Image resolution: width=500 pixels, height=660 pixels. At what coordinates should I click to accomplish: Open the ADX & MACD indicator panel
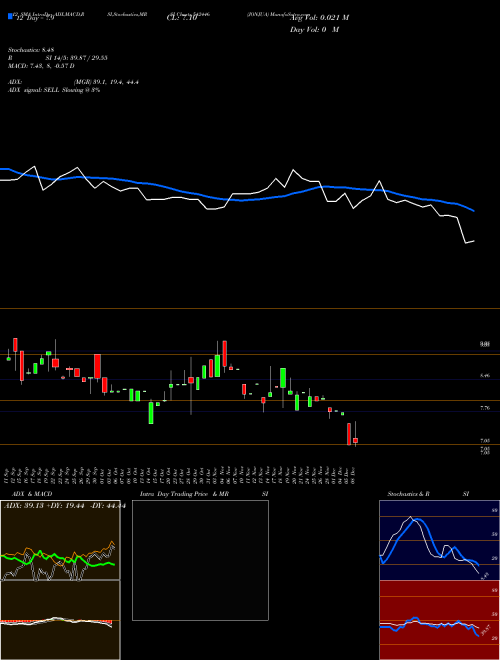pyautogui.click(x=60, y=540)
